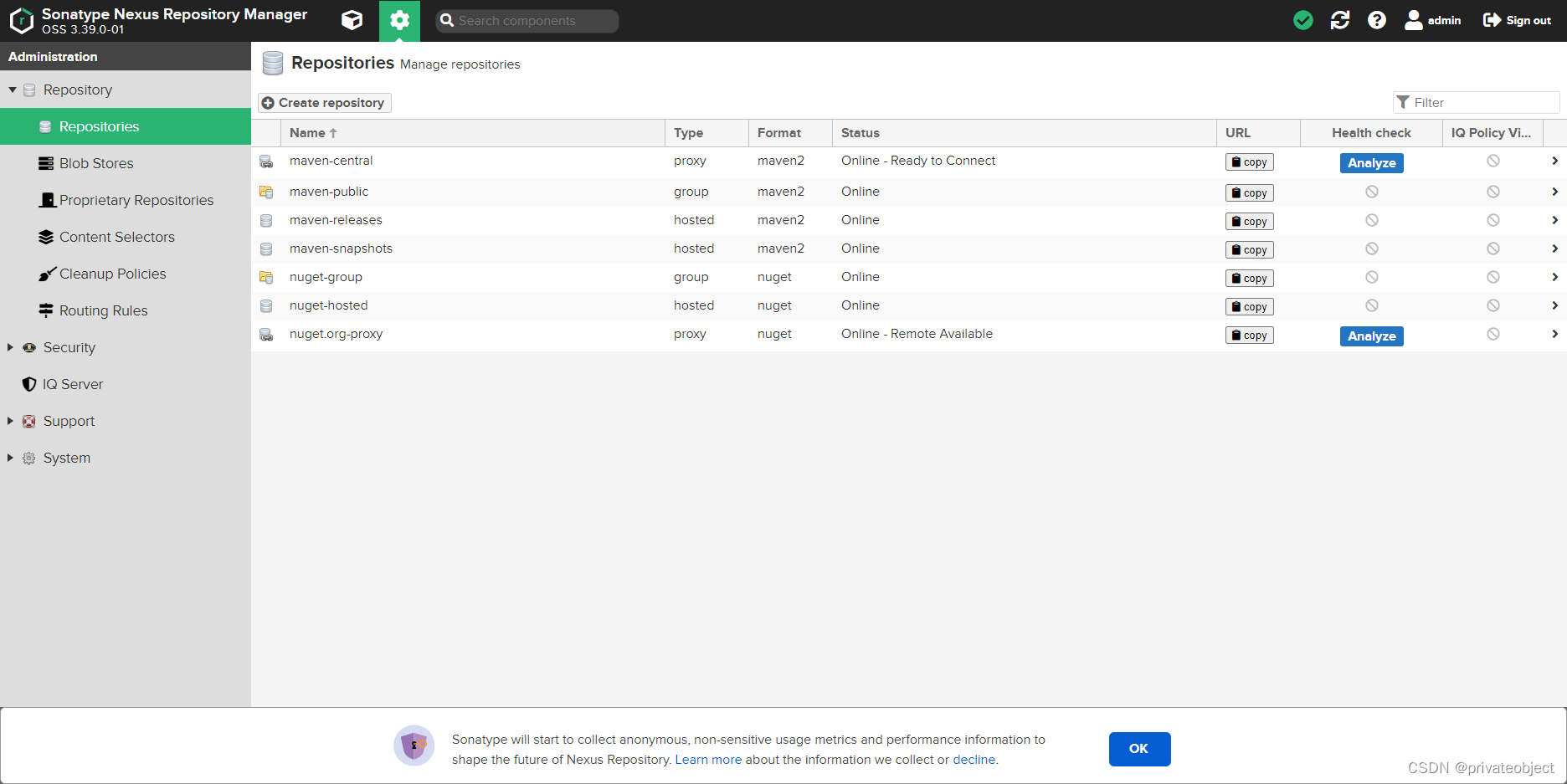
Task: Click nuget-hosted health check disabled icon
Action: coord(1372,305)
